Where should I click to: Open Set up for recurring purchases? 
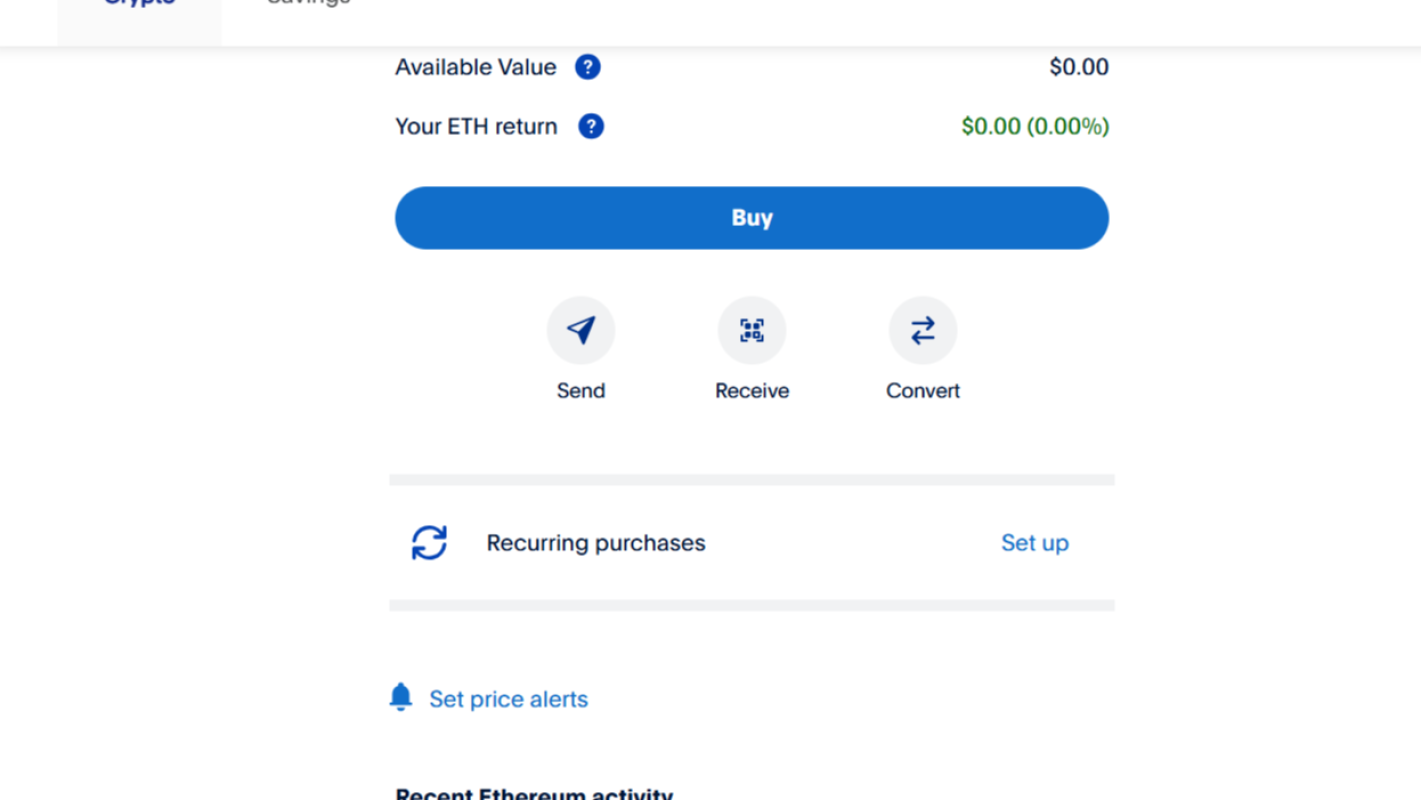click(x=1034, y=543)
